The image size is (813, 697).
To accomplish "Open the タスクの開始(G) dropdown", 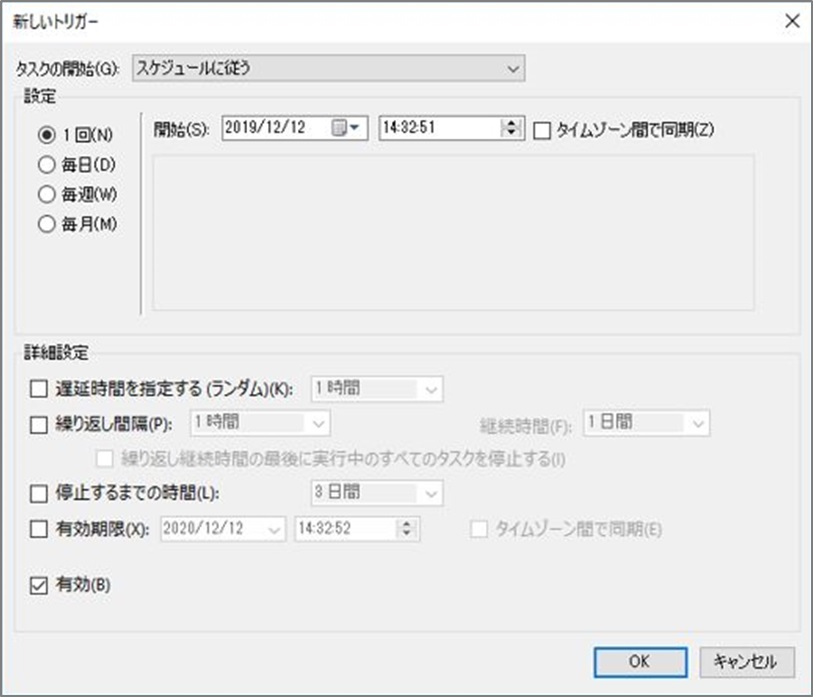I will [328, 68].
